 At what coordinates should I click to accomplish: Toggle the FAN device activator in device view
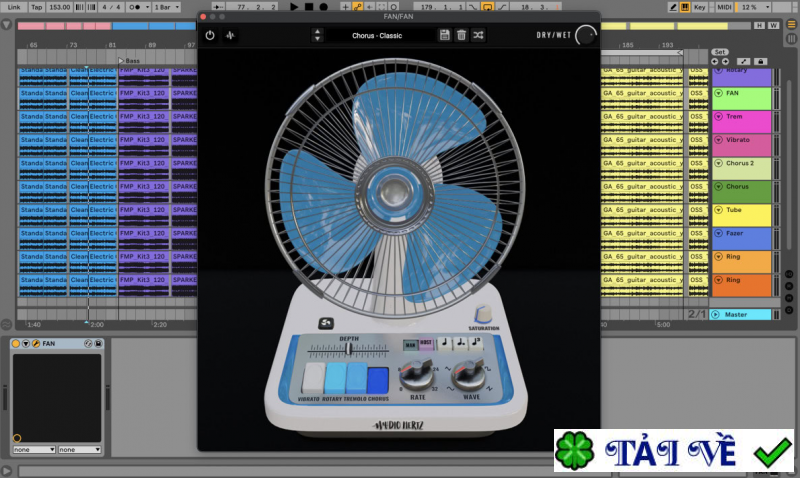[x=16, y=344]
